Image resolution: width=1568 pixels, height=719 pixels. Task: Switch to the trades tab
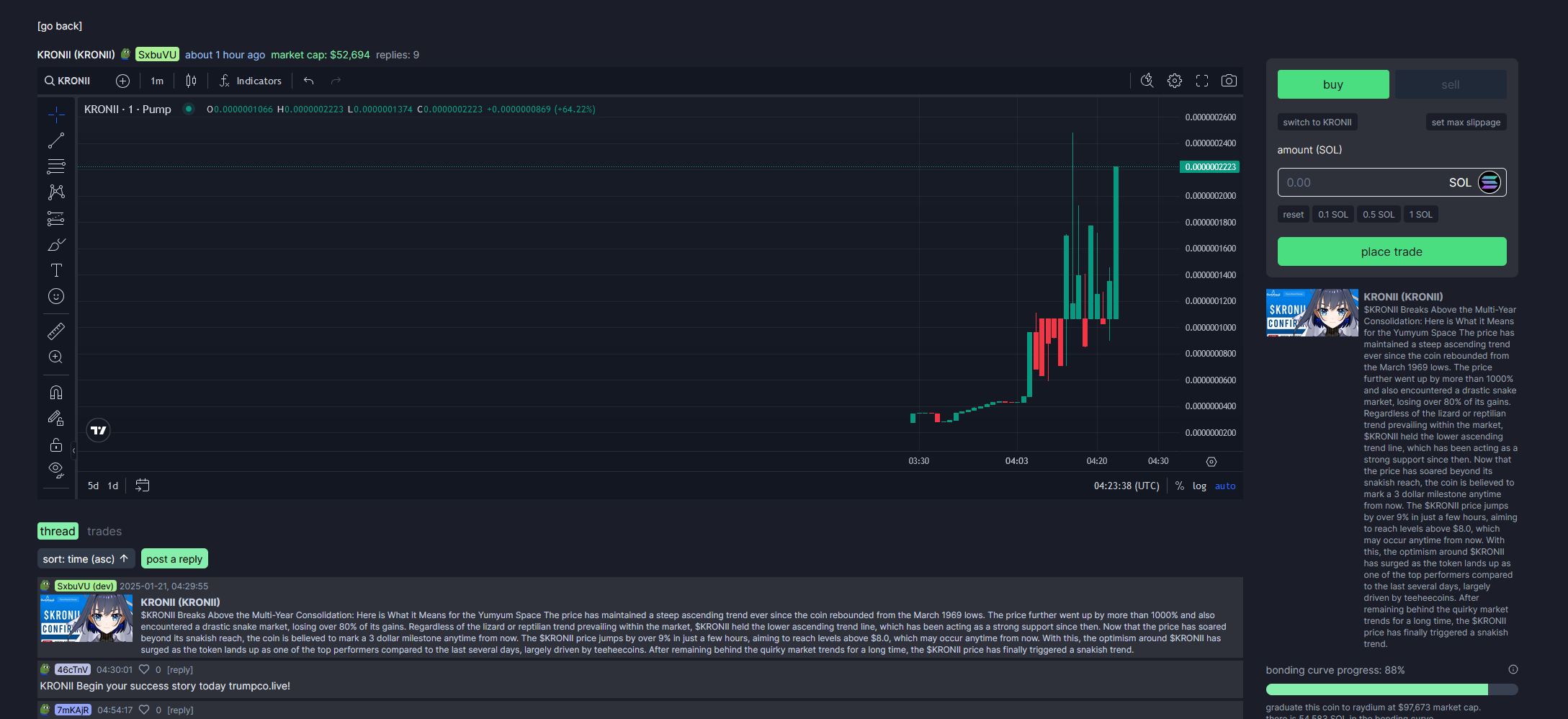point(104,531)
